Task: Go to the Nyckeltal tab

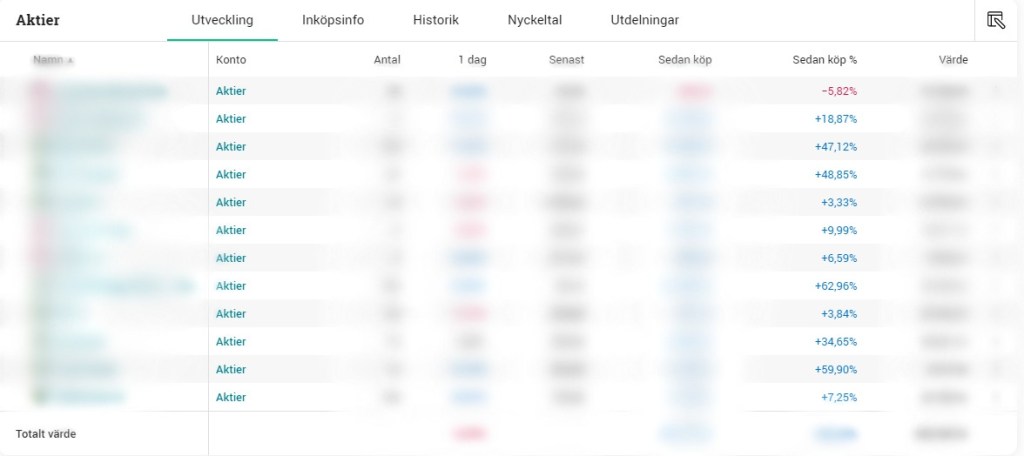Action: point(534,20)
